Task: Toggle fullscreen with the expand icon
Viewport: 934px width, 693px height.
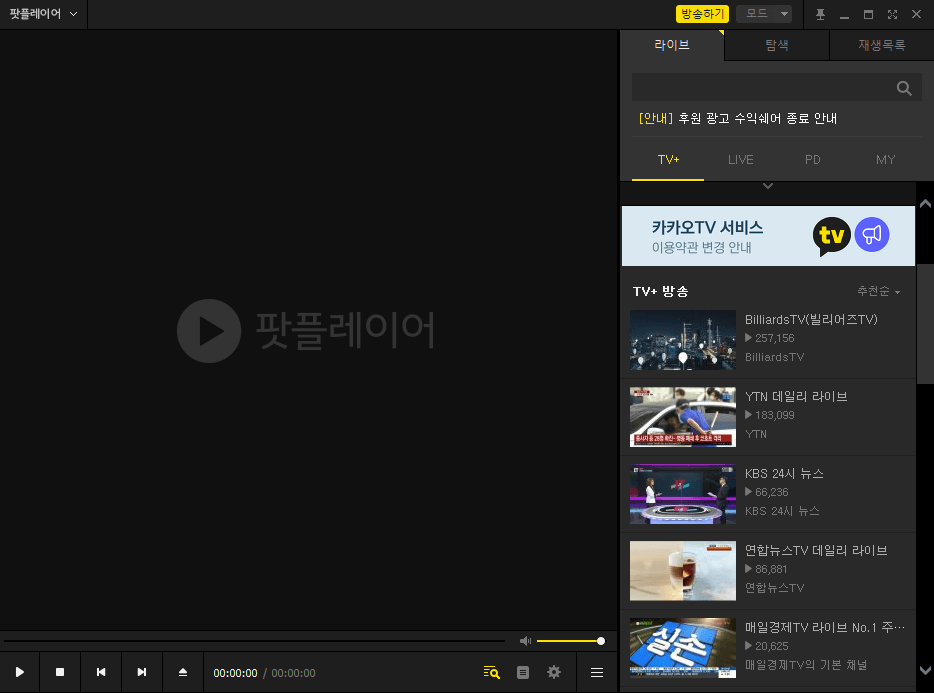Action: tap(892, 14)
